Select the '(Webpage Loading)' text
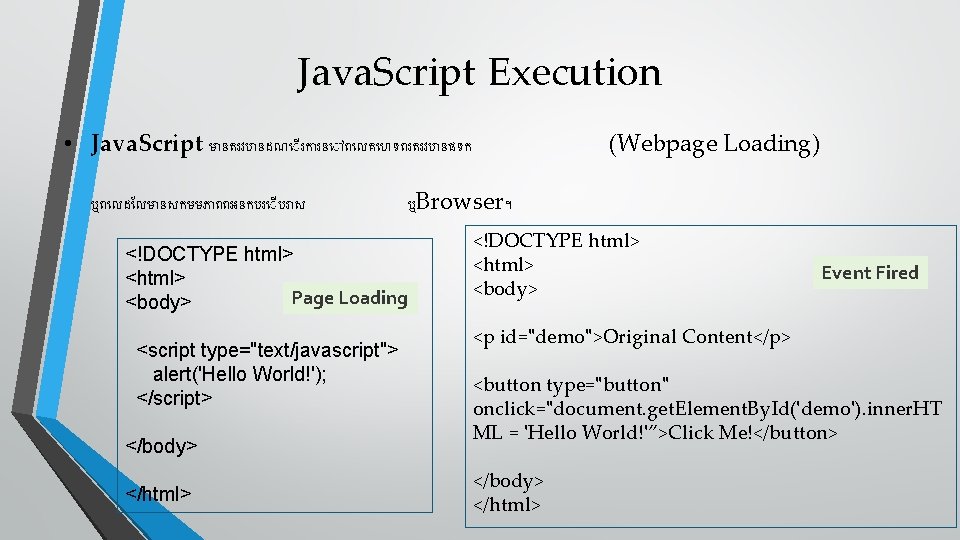This screenshot has height=540, width=960. (x=714, y=144)
